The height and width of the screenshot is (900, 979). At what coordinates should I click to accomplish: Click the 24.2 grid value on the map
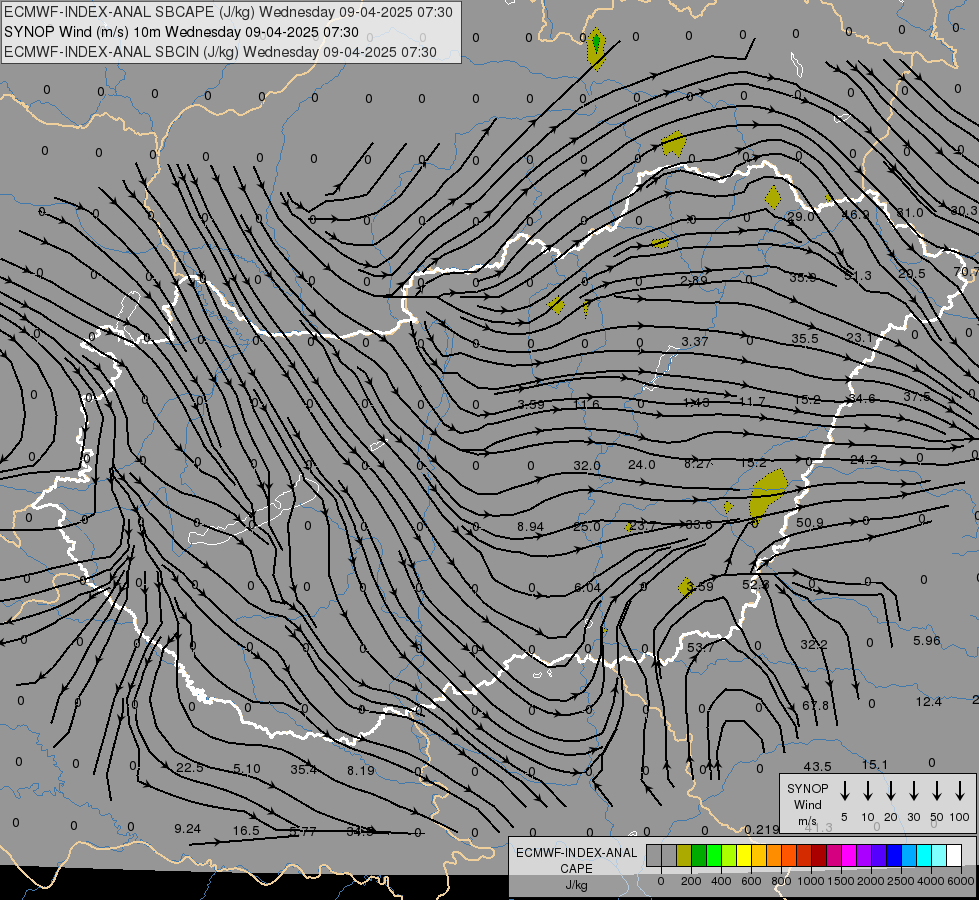click(864, 460)
